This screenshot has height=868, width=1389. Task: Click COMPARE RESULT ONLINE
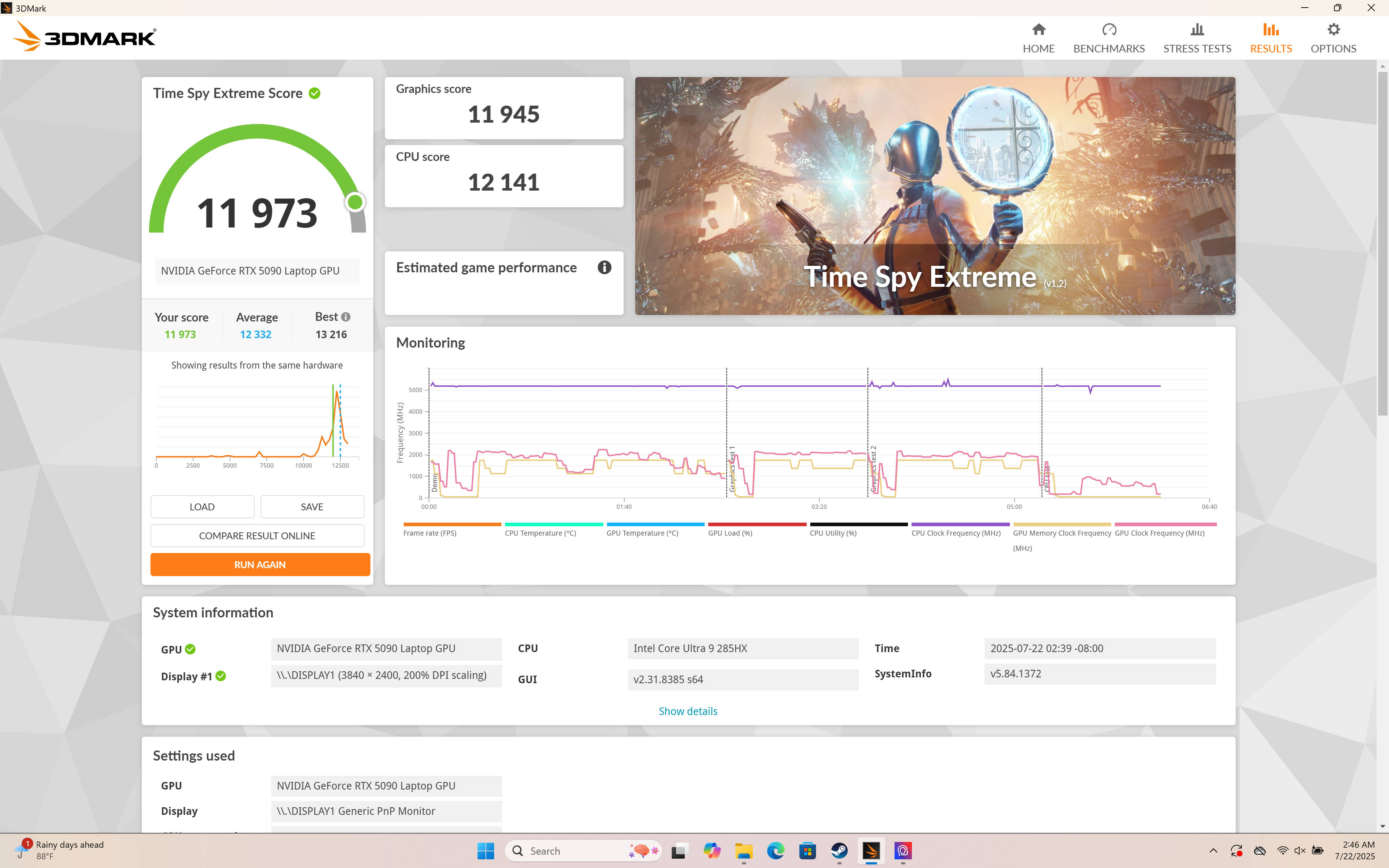[x=257, y=536]
